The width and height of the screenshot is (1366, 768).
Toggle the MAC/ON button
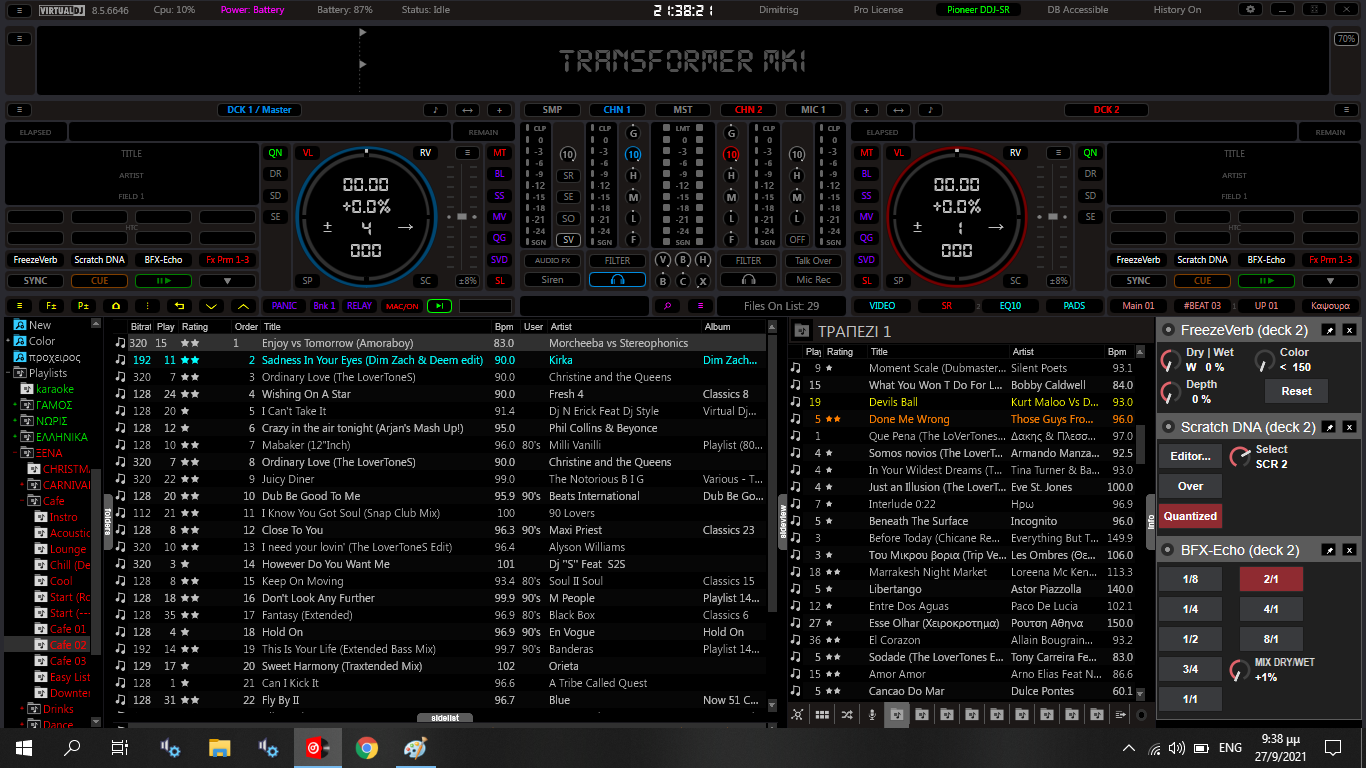(402, 306)
